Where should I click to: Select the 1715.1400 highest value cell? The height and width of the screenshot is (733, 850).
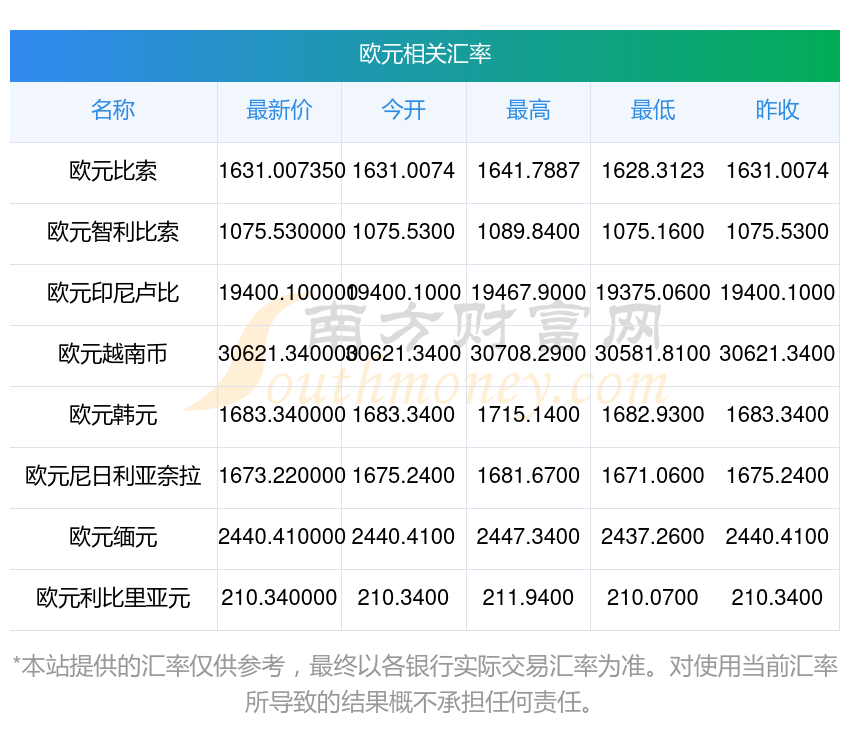click(528, 415)
